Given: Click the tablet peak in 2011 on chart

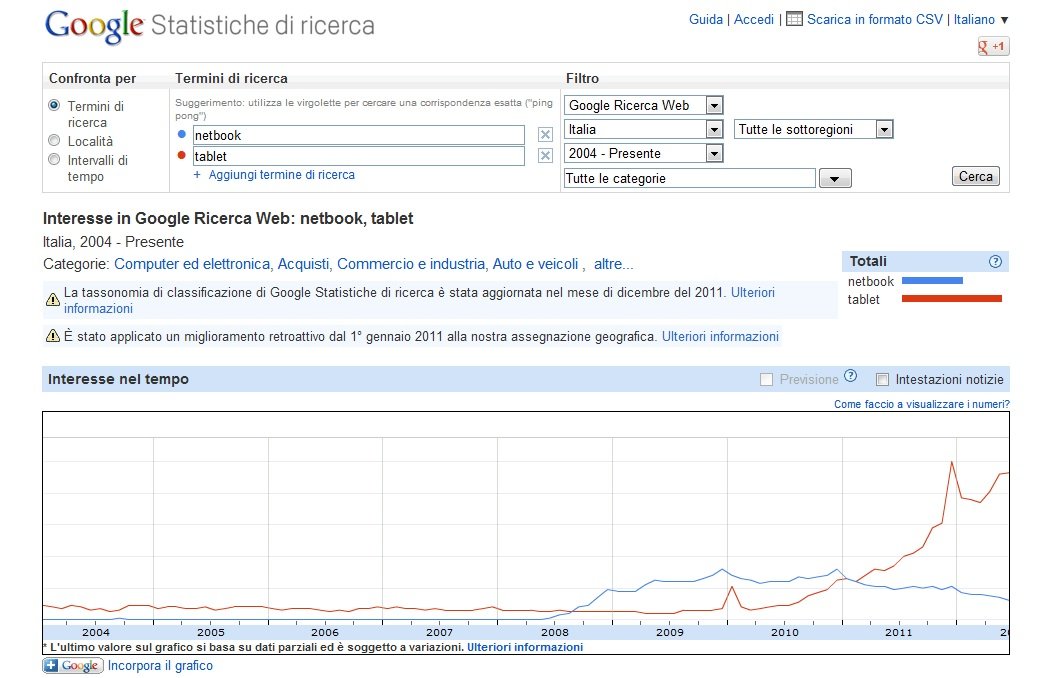Looking at the screenshot, I should pos(952,462).
